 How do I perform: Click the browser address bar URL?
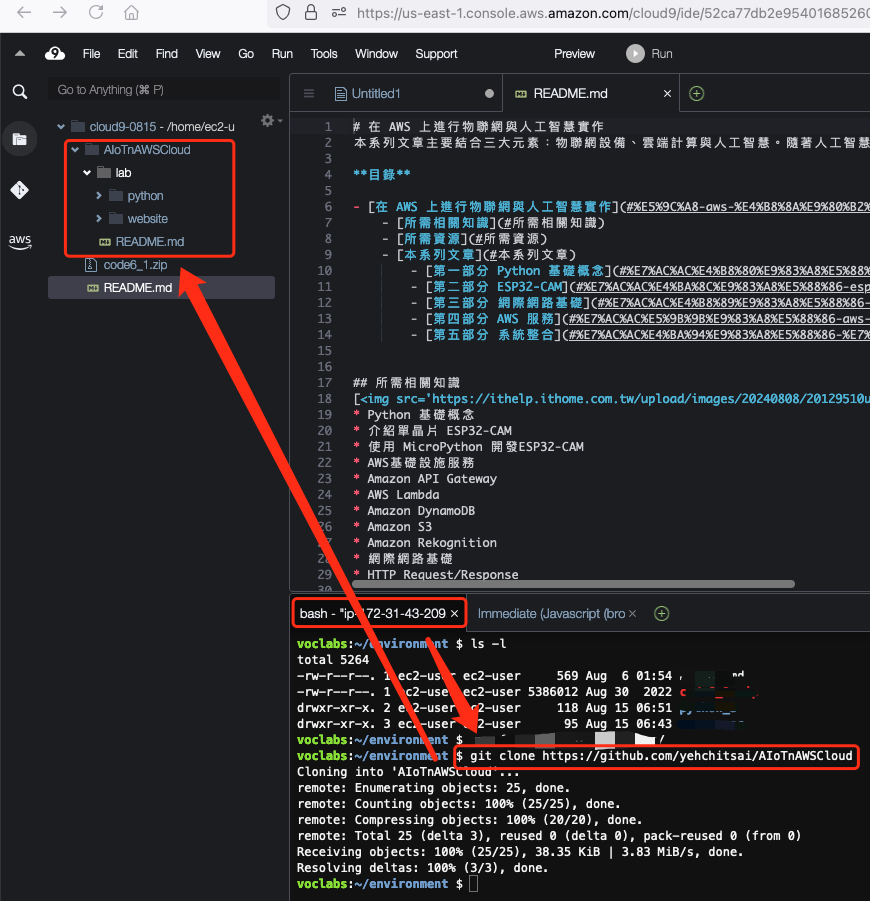[613, 13]
